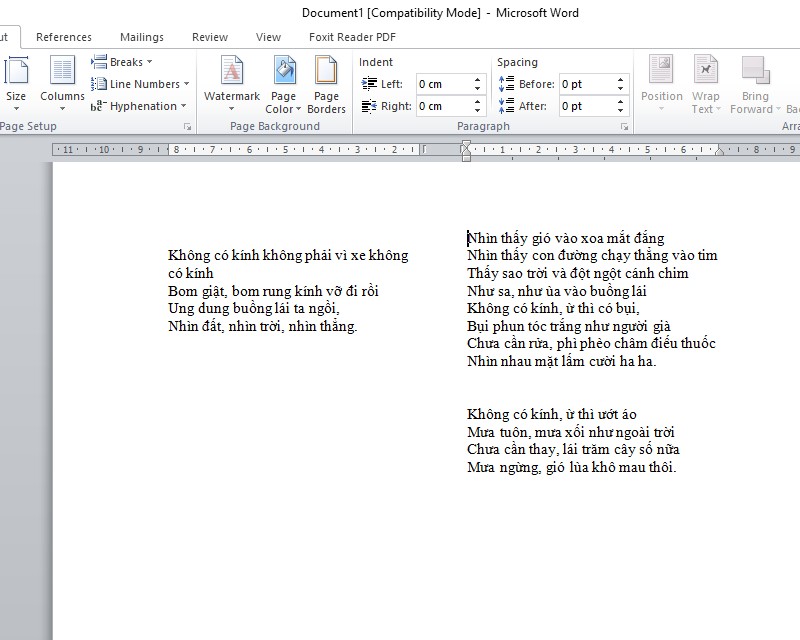Switch to the View tab
The width and height of the screenshot is (800, 640).
coord(268,37)
